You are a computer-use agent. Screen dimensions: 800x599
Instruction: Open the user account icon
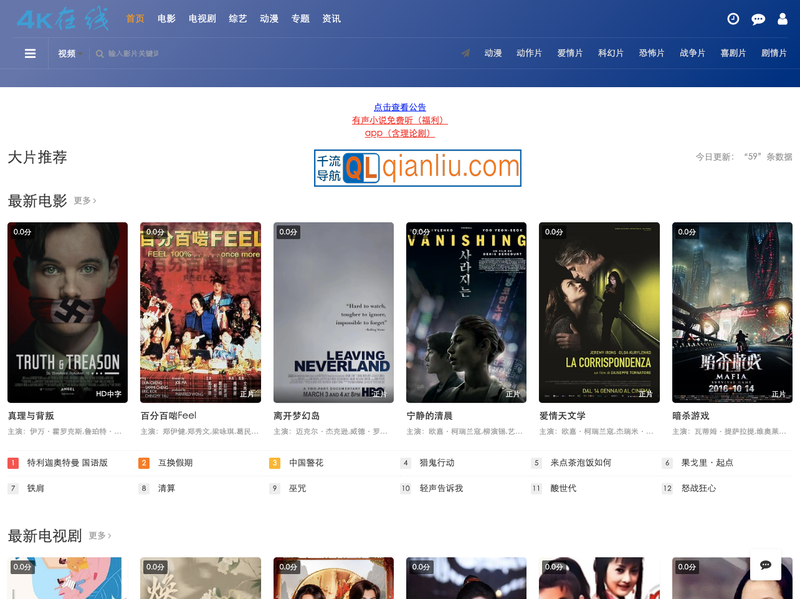pos(783,19)
